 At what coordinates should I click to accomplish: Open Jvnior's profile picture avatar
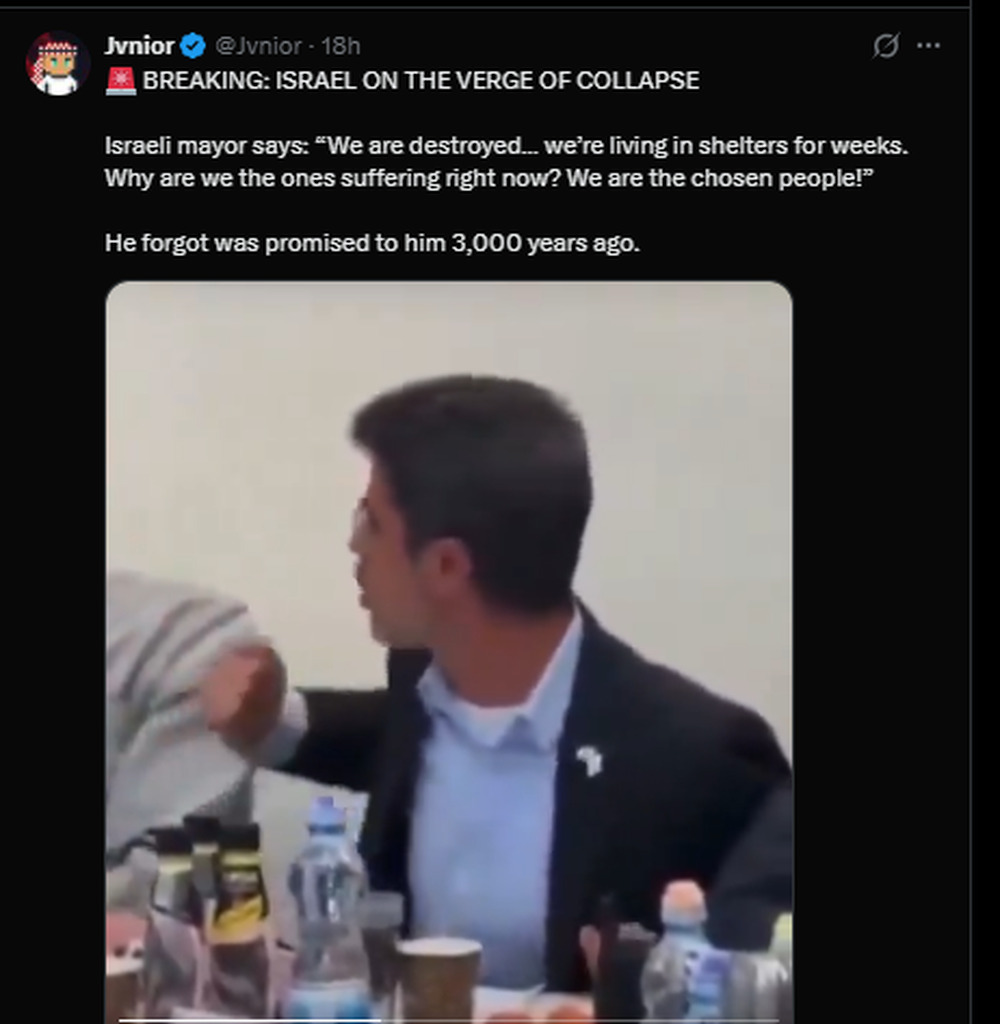click(57, 62)
